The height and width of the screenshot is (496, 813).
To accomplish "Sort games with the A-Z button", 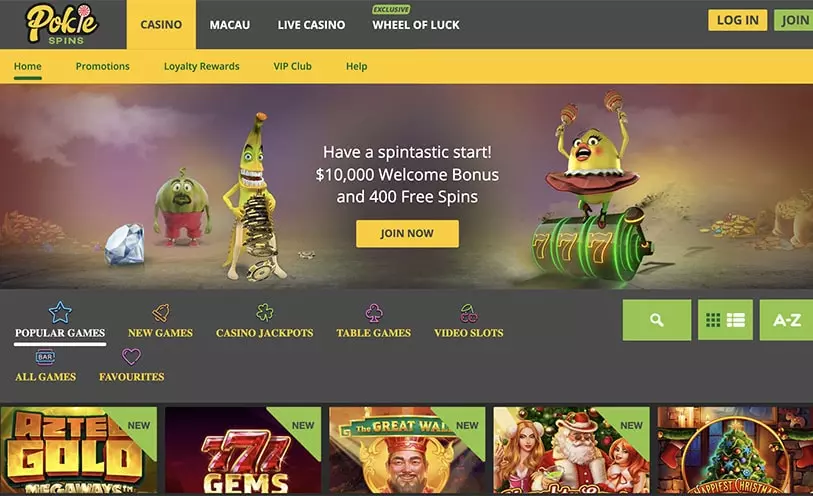I will click(787, 320).
